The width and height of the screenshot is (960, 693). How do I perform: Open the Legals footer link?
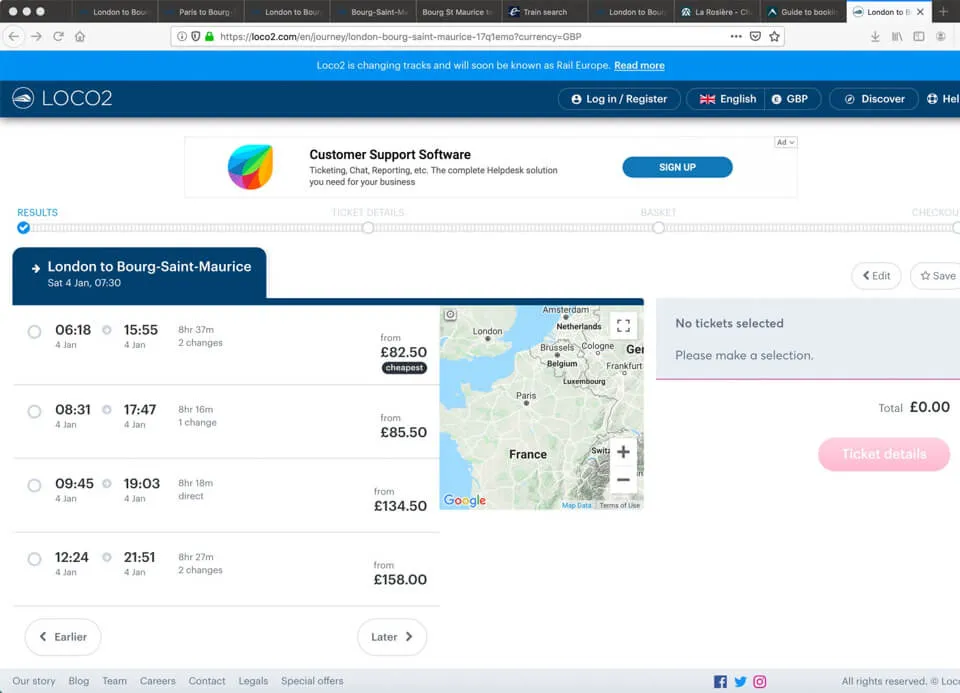click(253, 681)
